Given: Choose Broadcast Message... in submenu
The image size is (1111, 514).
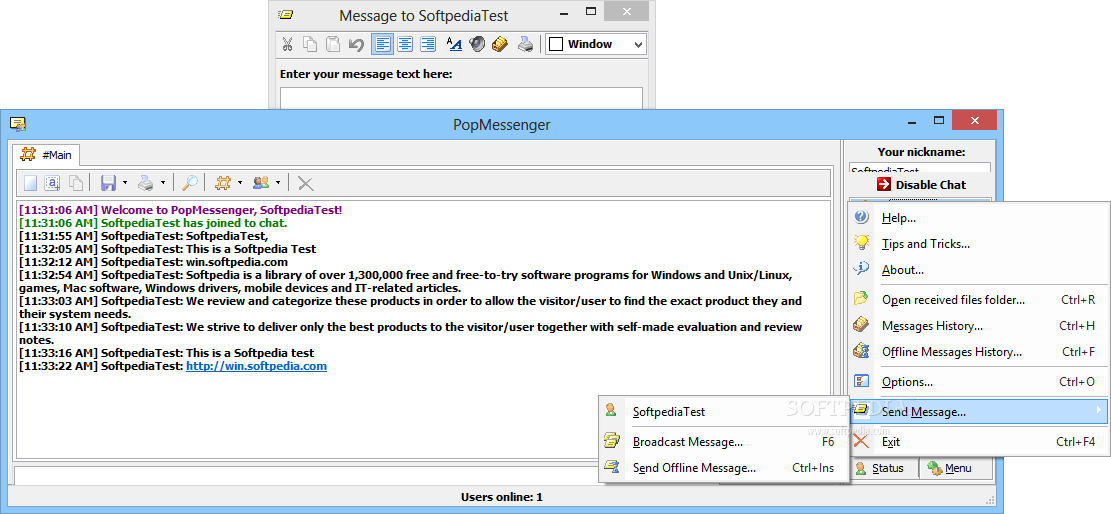Looking at the screenshot, I should tap(723, 442).
